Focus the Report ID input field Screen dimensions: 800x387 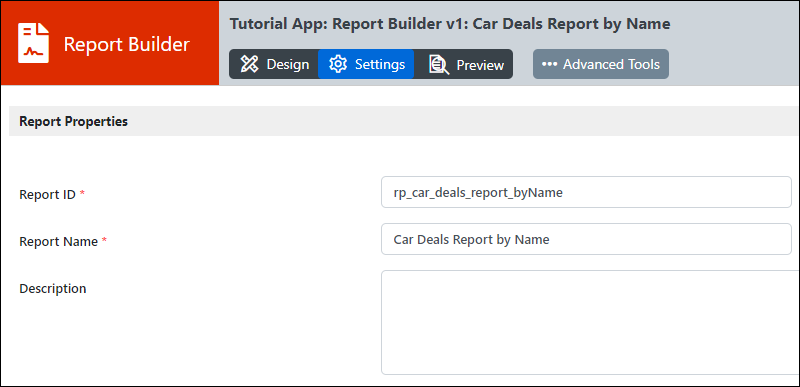[x=586, y=192]
